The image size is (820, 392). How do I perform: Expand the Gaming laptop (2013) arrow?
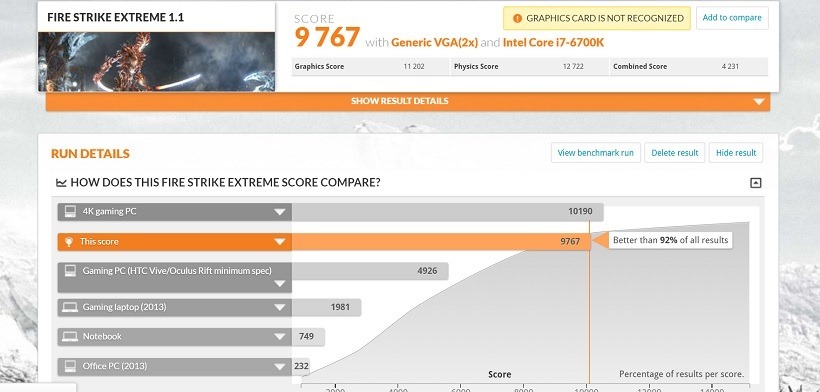(280, 307)
